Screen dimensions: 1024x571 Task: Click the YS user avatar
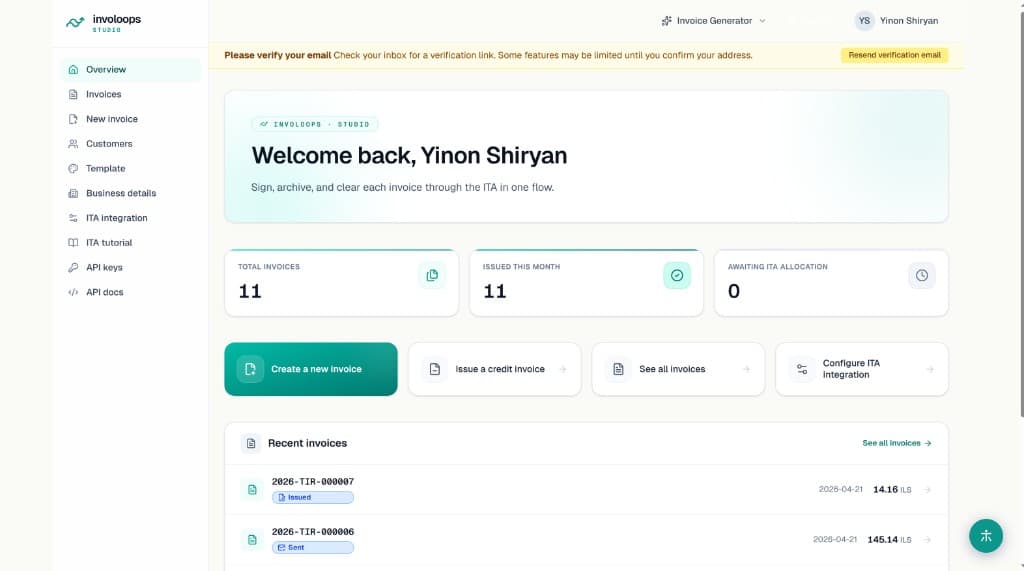point(864,21)
